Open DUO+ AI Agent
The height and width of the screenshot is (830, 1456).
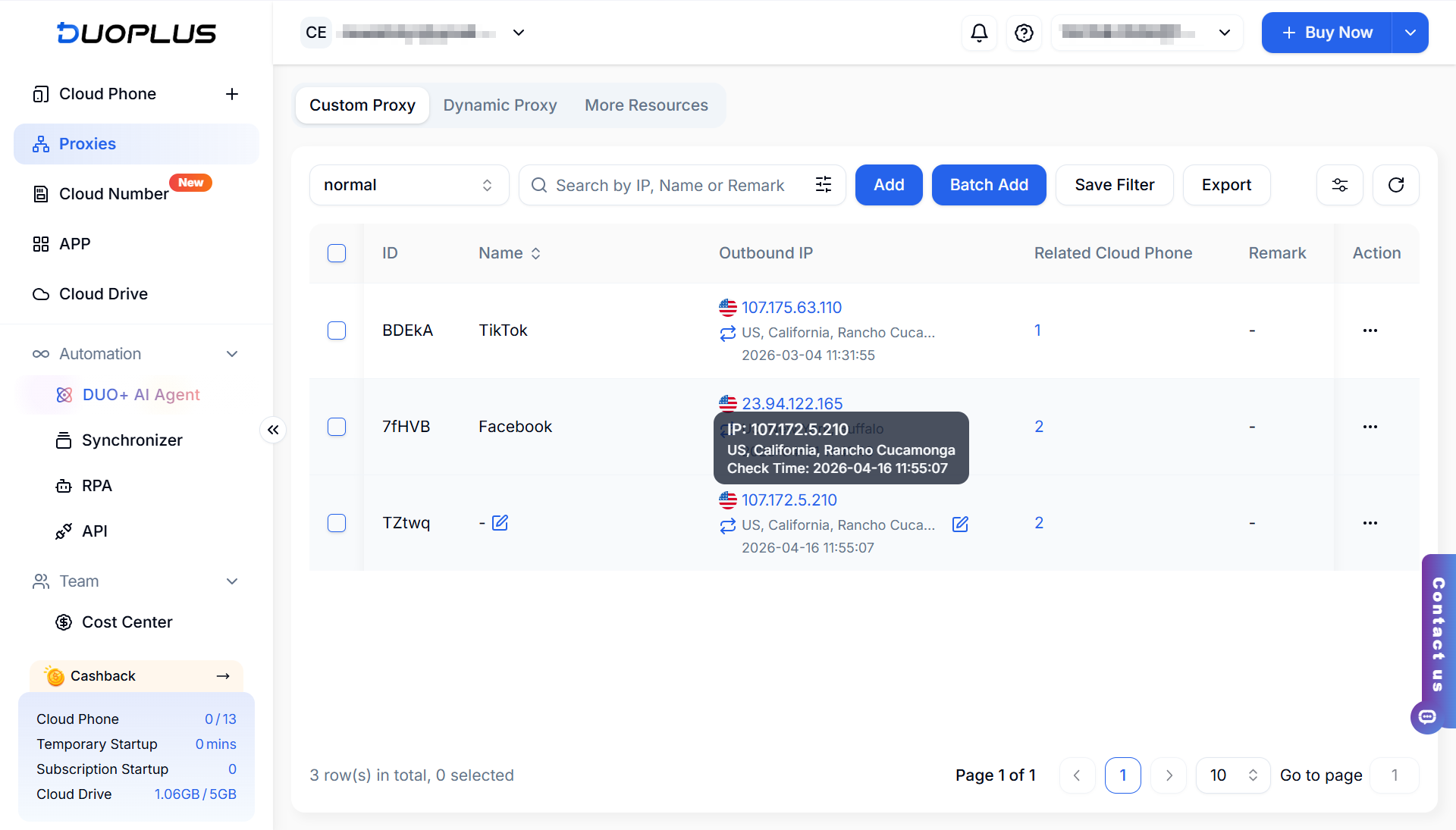point(141,395)
